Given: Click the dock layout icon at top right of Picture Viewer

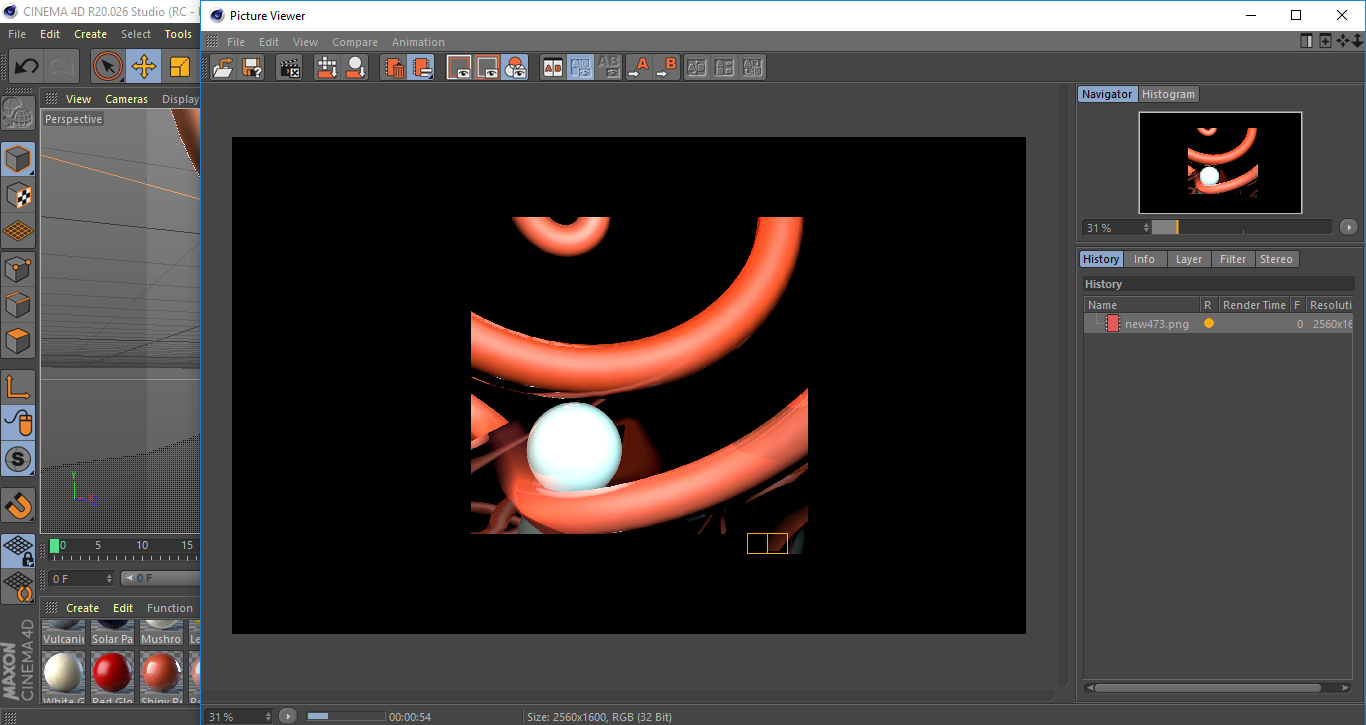Looking at the screenshot, I should 1306,41.
